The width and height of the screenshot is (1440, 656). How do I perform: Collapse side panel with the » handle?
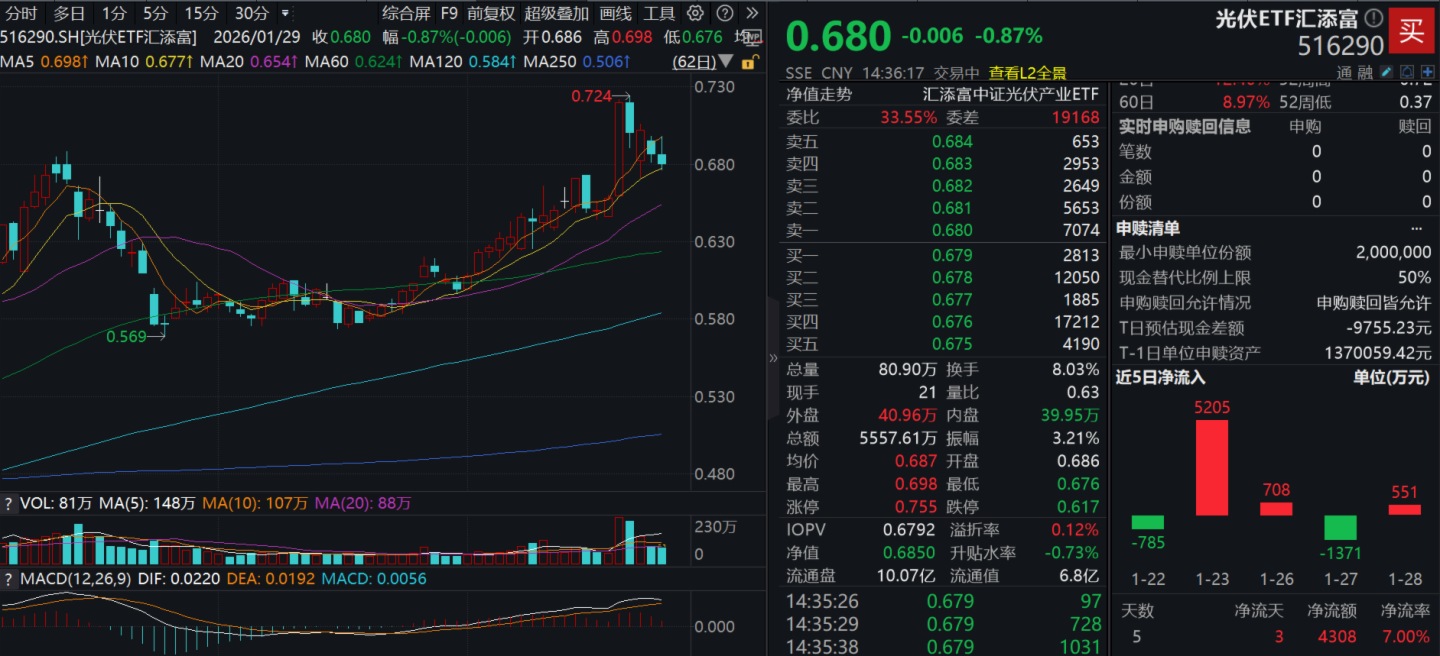(772, 358)
